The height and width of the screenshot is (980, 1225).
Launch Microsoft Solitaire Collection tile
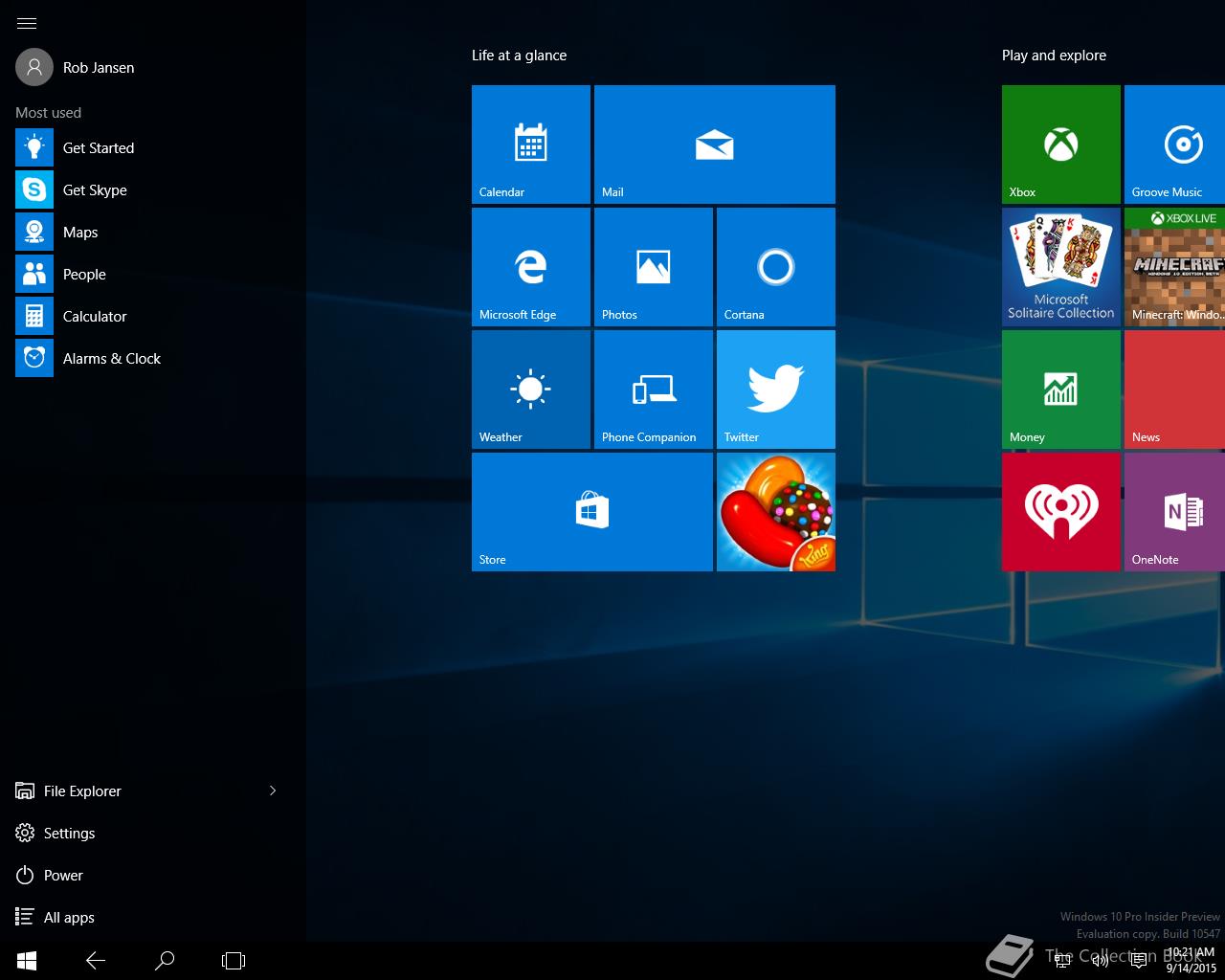point(1061,267)
